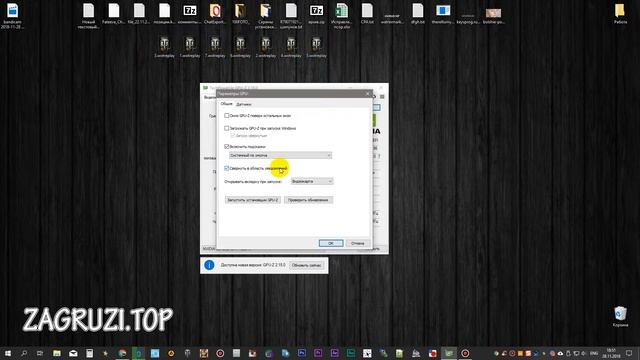The width and height of the screenshot is (640, 360).
Task: Click the update now notification button
Action: [x=307, y=265]
